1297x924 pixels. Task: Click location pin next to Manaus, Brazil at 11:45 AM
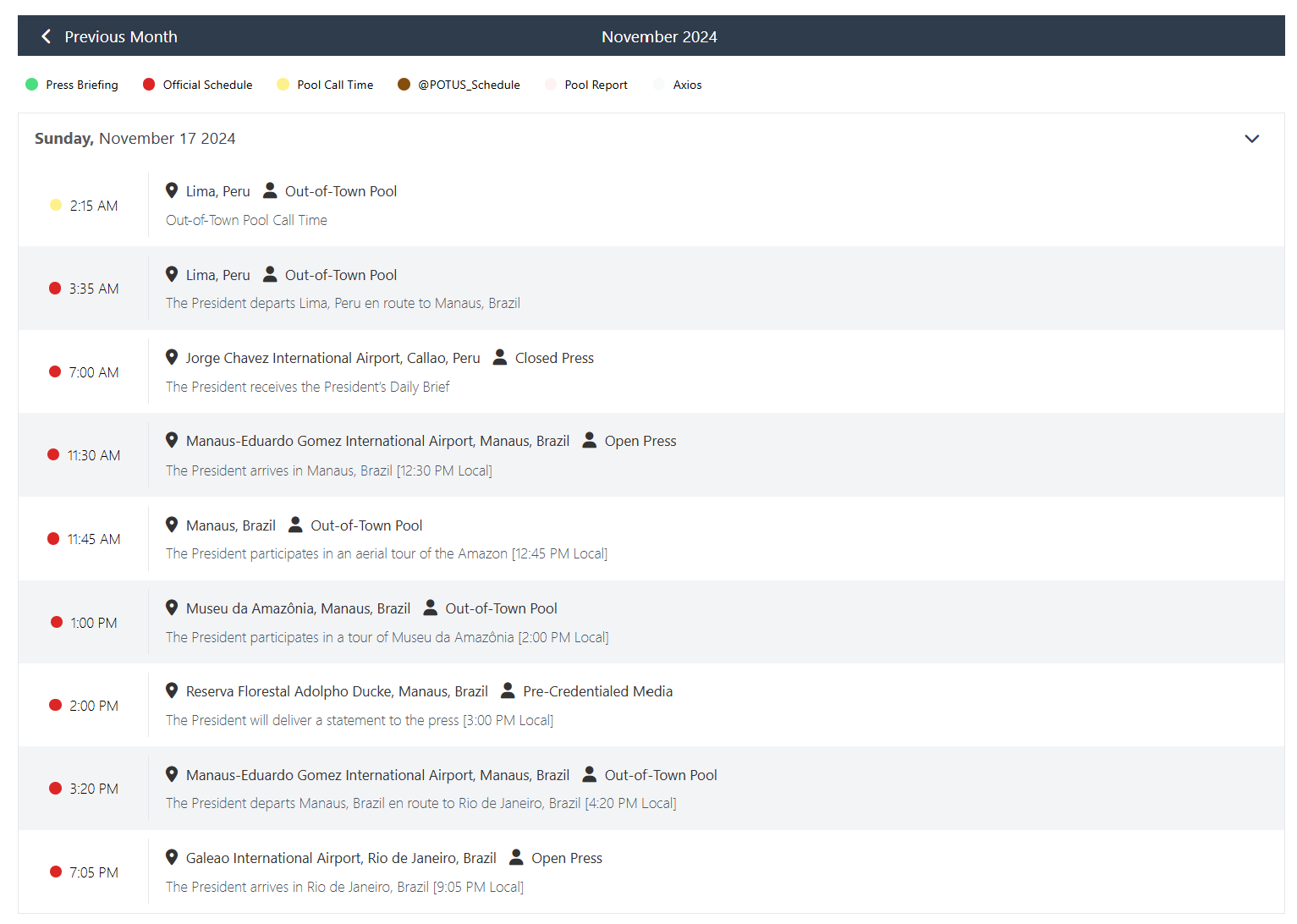click(172, 525)
